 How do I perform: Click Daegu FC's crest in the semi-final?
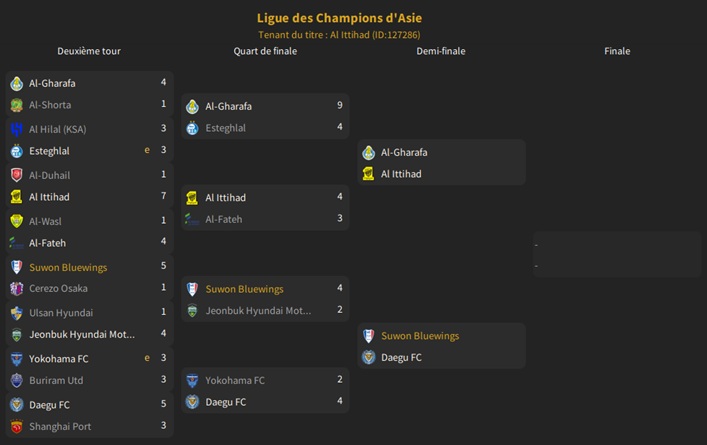[368, 357]
